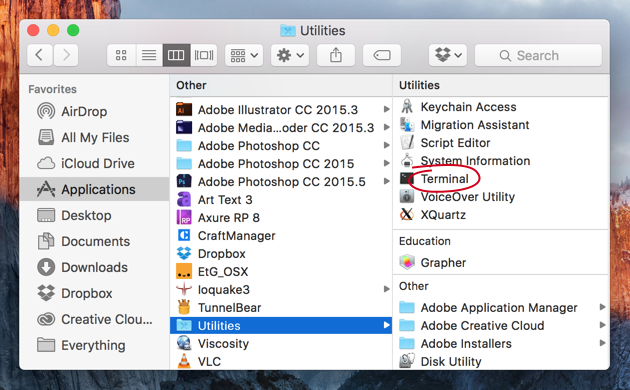Switch to icon view

121,55
